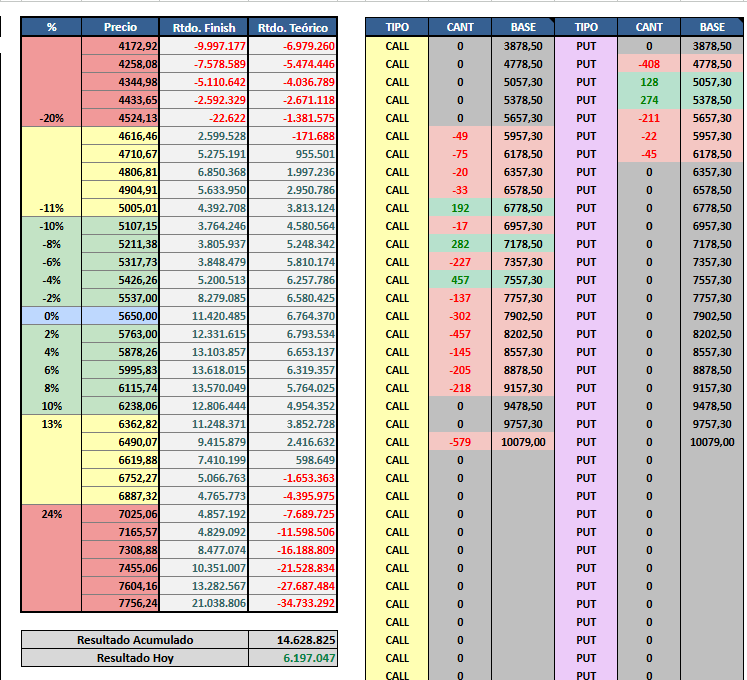Select the 13% percentage cell
The width and height of the screenshot is (747, 680).
pos(51,424)
